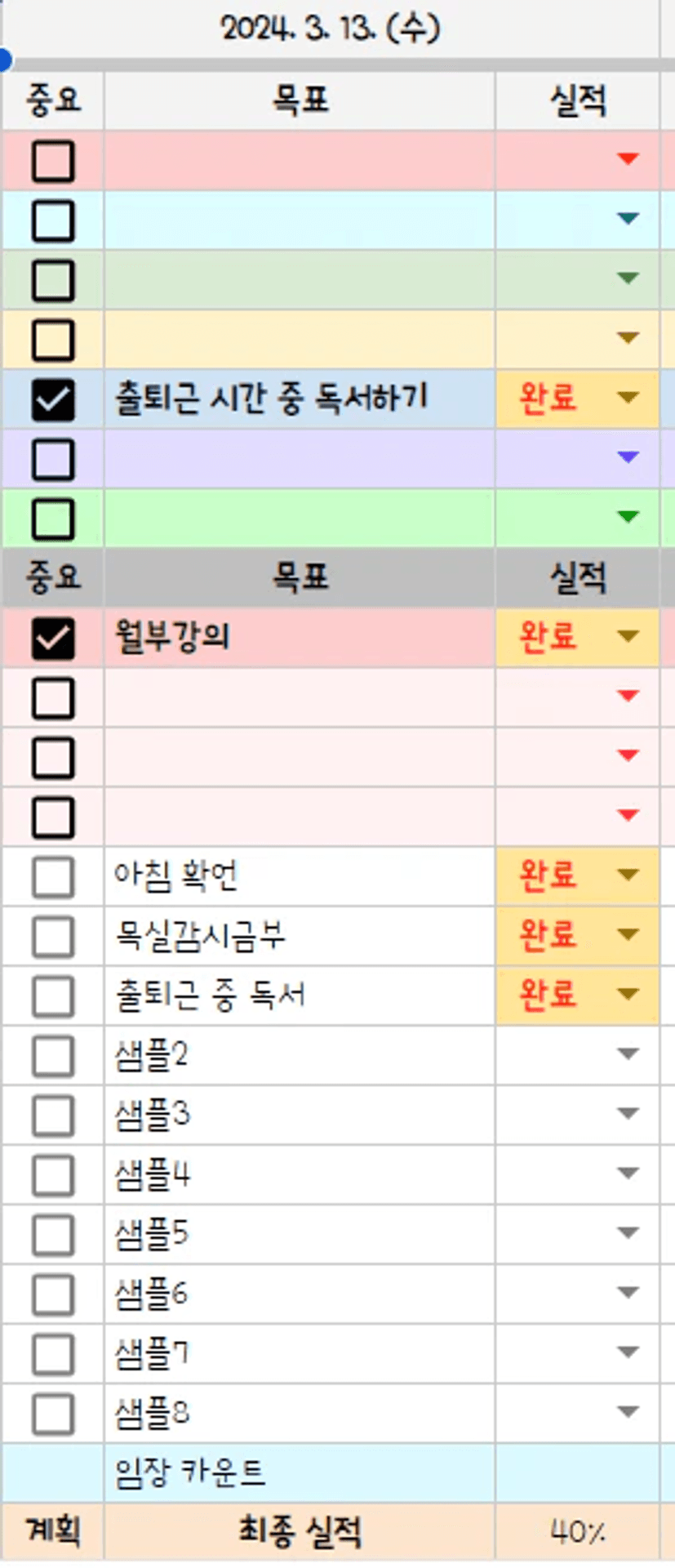
Task: Select the 샘플4 goal text cell
Action: click(x=300, y=1174)
